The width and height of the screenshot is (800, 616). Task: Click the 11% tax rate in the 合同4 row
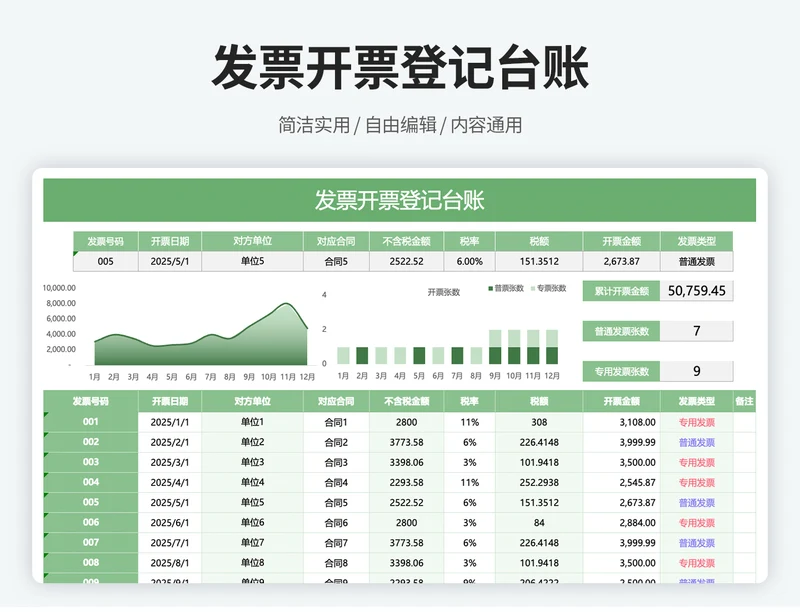coord(469,482)
